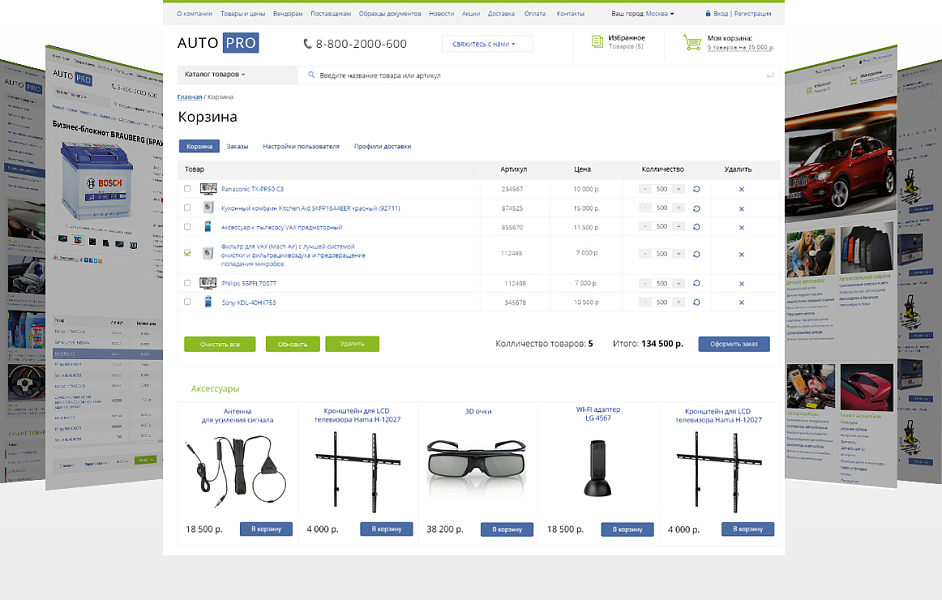Uncheck the Фильтр для VAX checkbox

[187, 254]
